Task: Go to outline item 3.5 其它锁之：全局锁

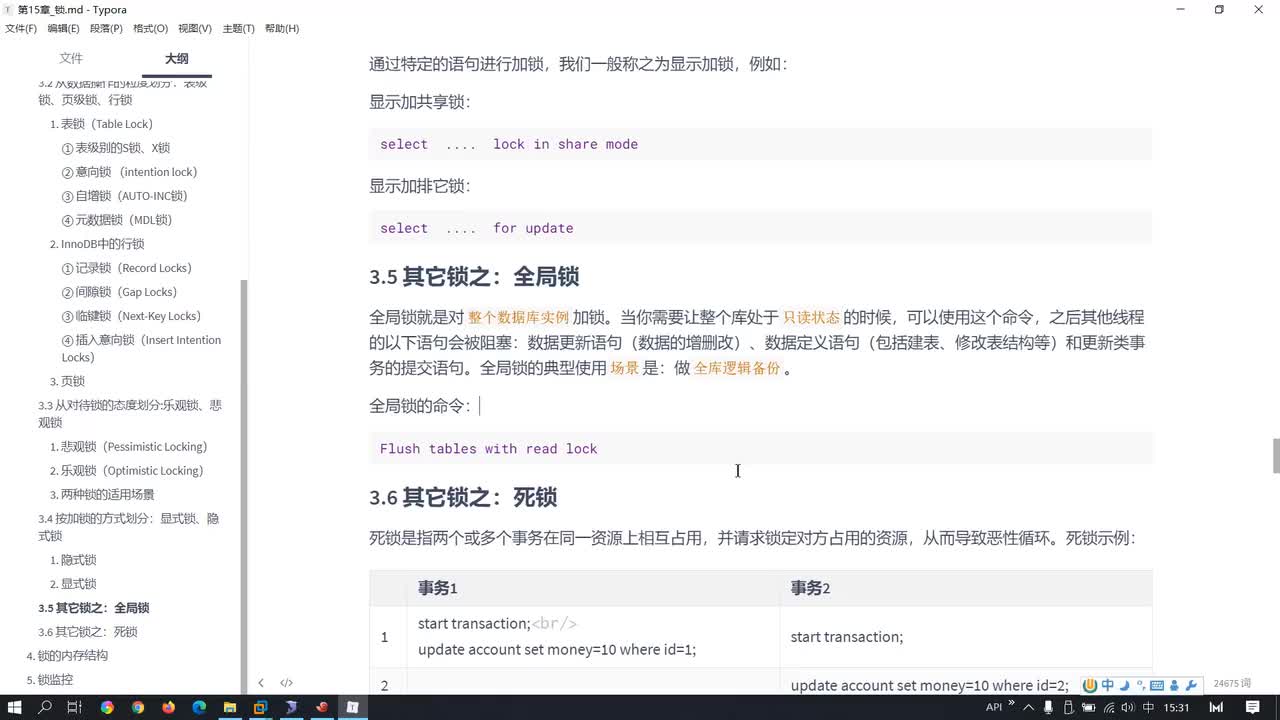Action: tap(93, 608)
